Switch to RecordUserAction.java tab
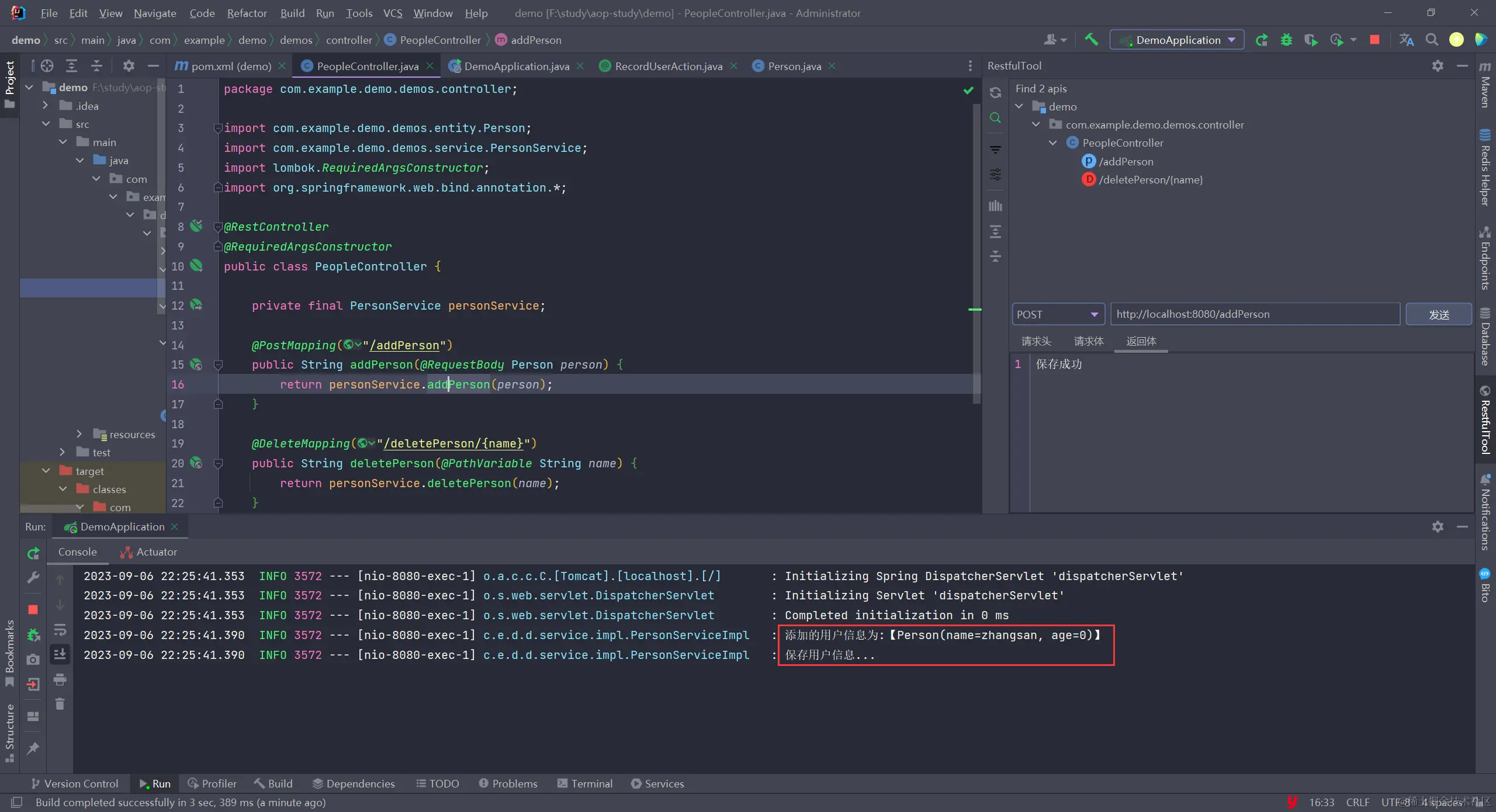The width and height of the screenshot is (1496, 812). (668, 66)
